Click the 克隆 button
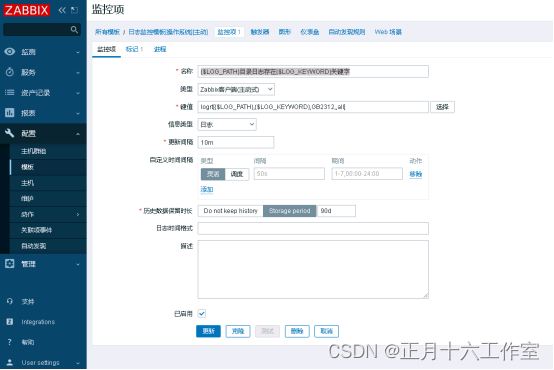The width and height of the screenshot is (554, 370). point(238,331)
